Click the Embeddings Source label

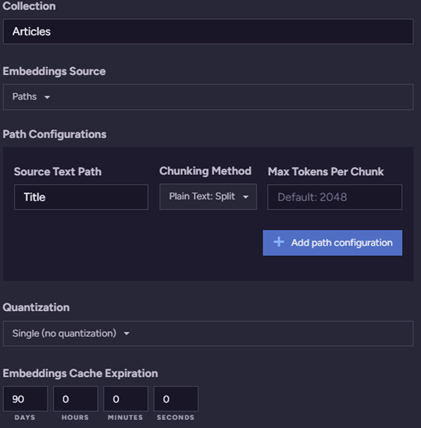point(54,71)
